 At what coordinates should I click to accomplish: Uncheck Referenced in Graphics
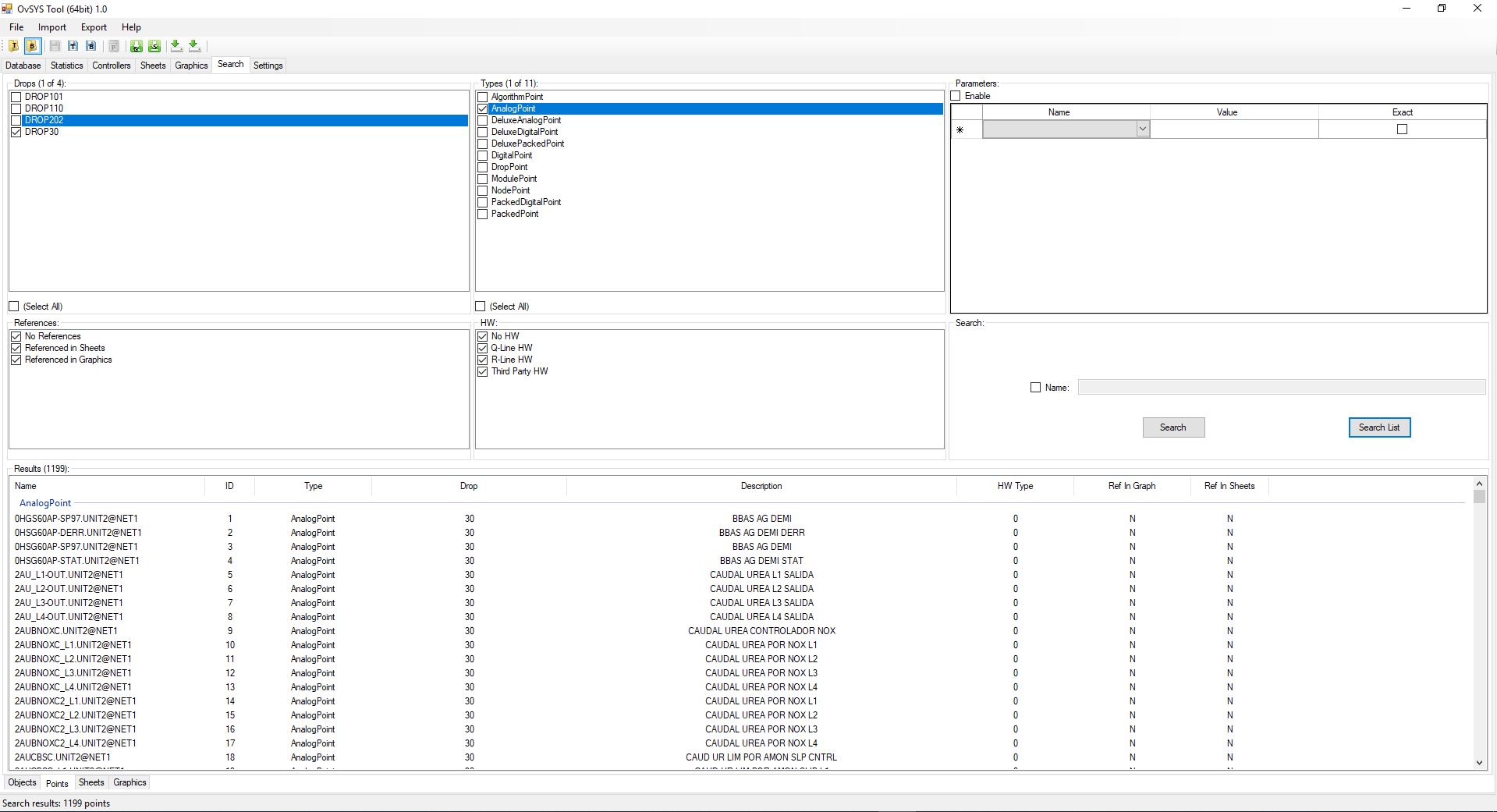coord(16,360)
